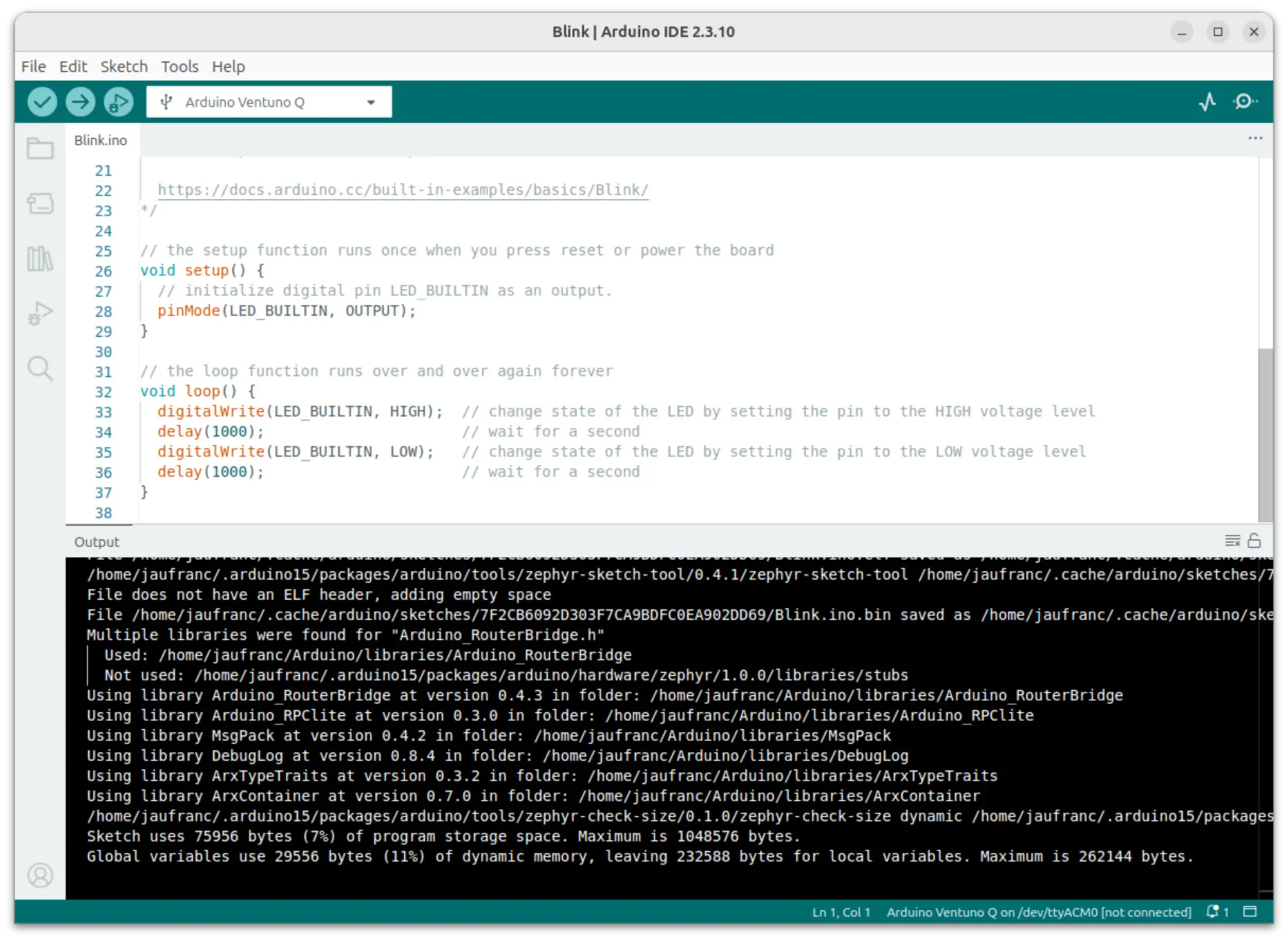Click the Ln 1, Col 1 status indicator

[841, 911]
